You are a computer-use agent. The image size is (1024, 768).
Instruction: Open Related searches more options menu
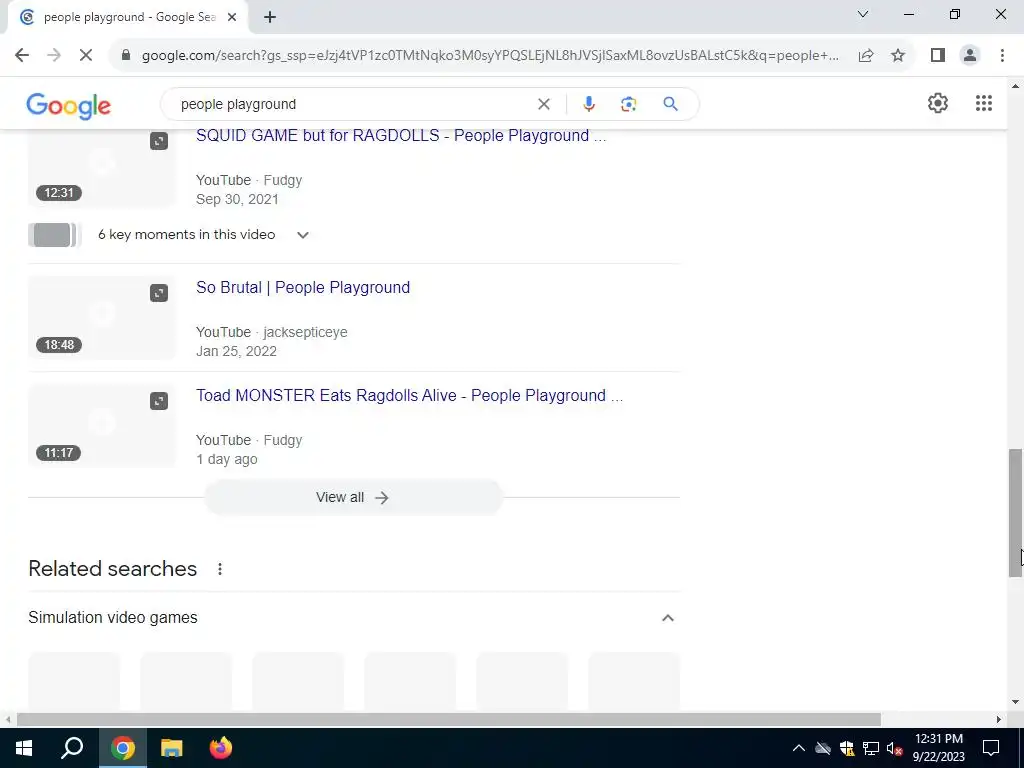tap(220, 569)
